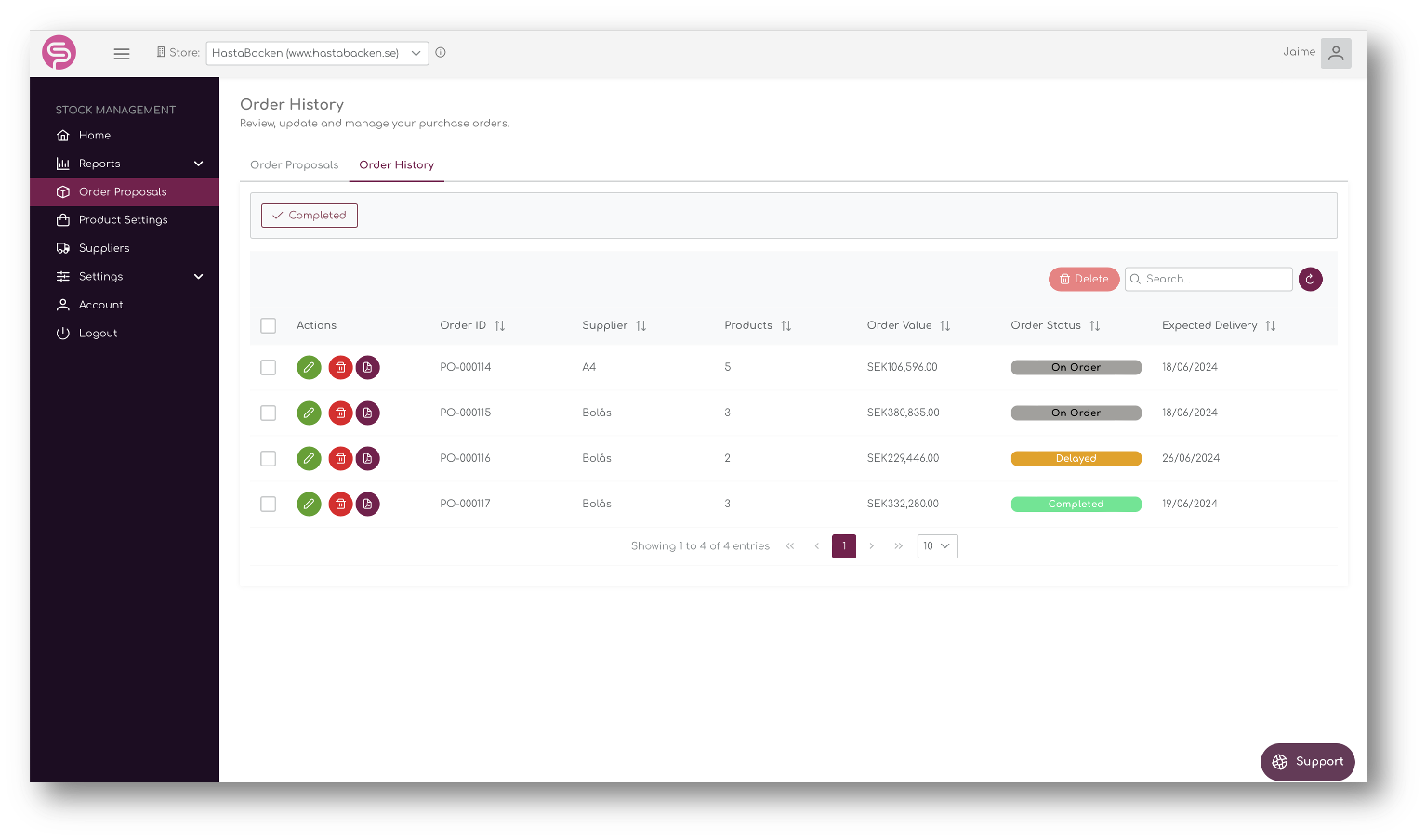Open the page size dropdown showing 10
This screenshot has width=1426, height=840.
937,545
